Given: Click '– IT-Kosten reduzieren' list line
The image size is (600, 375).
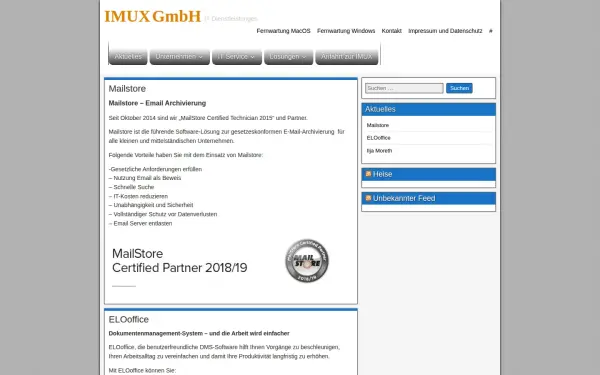Looking at the screenshot, I should pos(138,196).
